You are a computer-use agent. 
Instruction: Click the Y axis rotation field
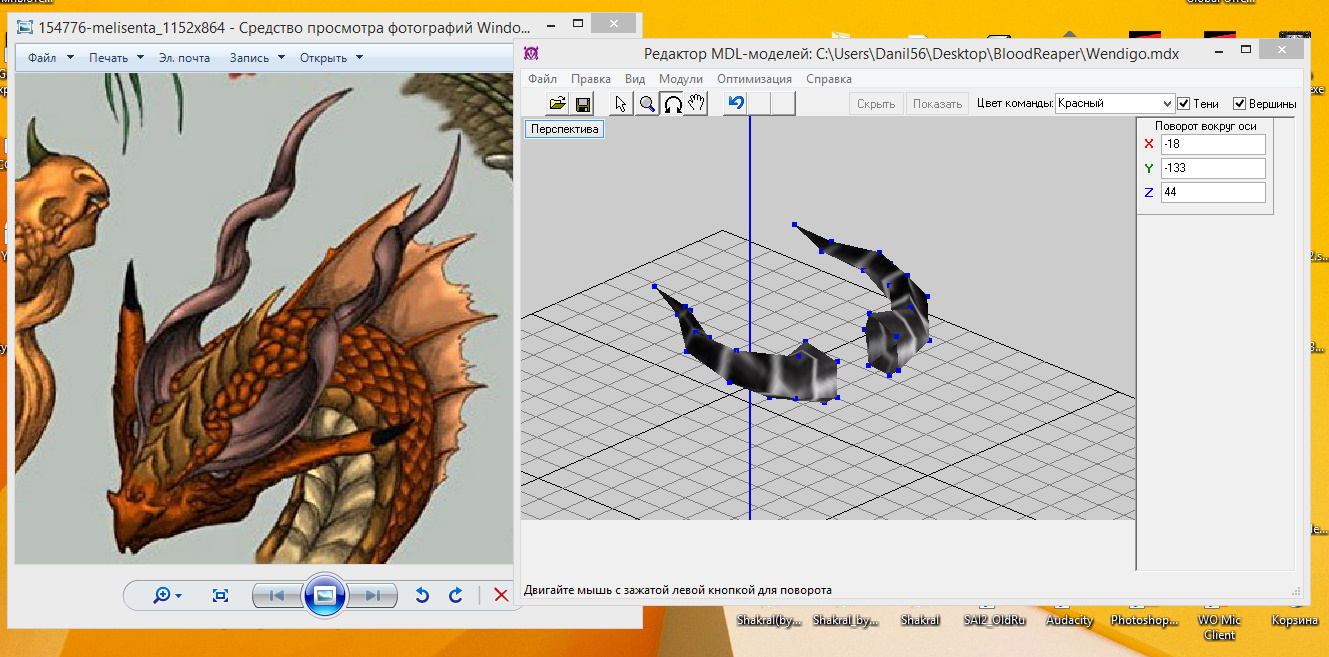[x=1213, y=168]
